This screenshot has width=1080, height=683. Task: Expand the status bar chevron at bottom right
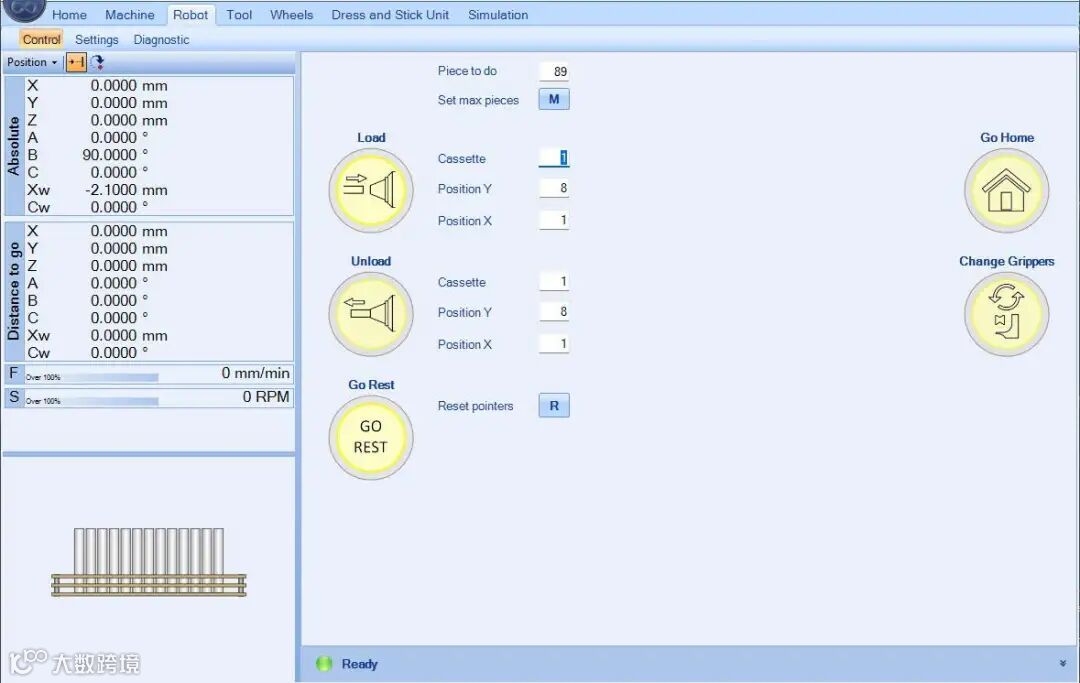coord(1063,664)
